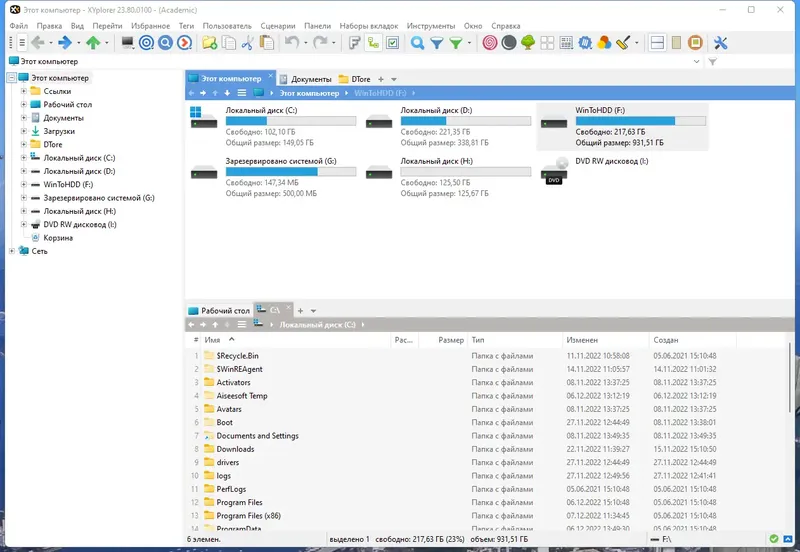Click the Этот компьютер address bar field
This screenshot has width=800, height=552.
[x=352, y=62]
